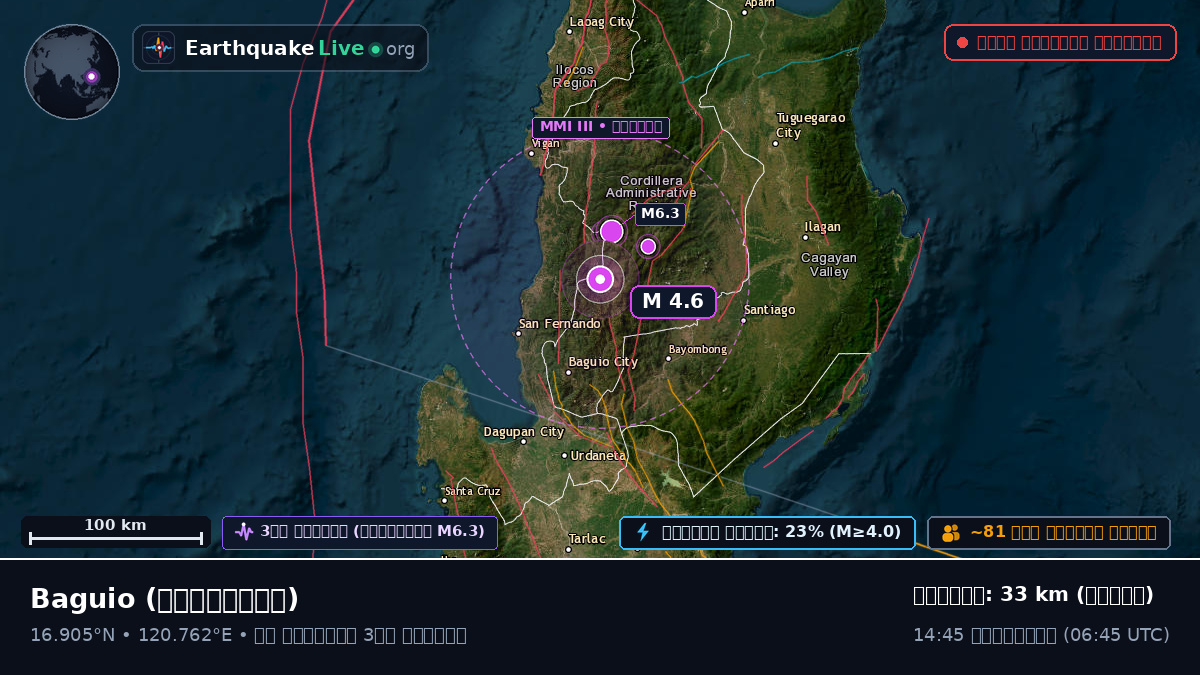The width and height of the screenshot is (1200, 675).
Task: Open the 23% (M≥4.0) probability badge
Action: [x=767, y=532]
